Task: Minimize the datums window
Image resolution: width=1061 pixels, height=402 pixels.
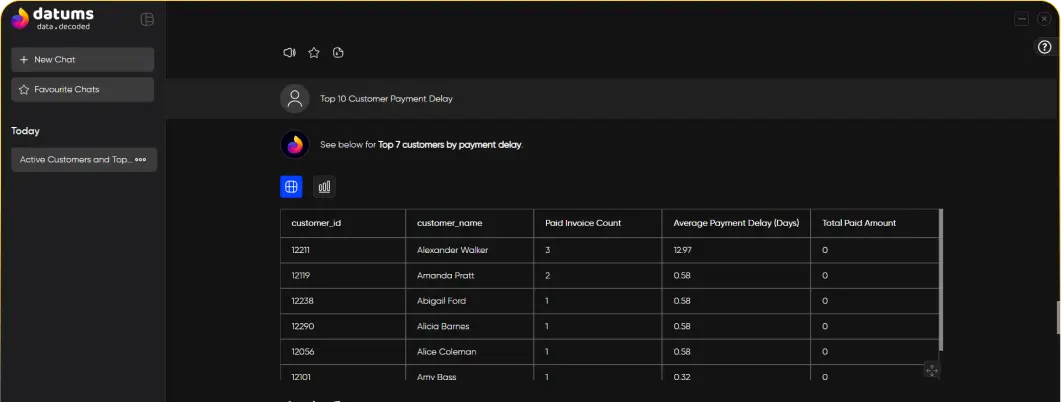Action: coord(1021,19)
